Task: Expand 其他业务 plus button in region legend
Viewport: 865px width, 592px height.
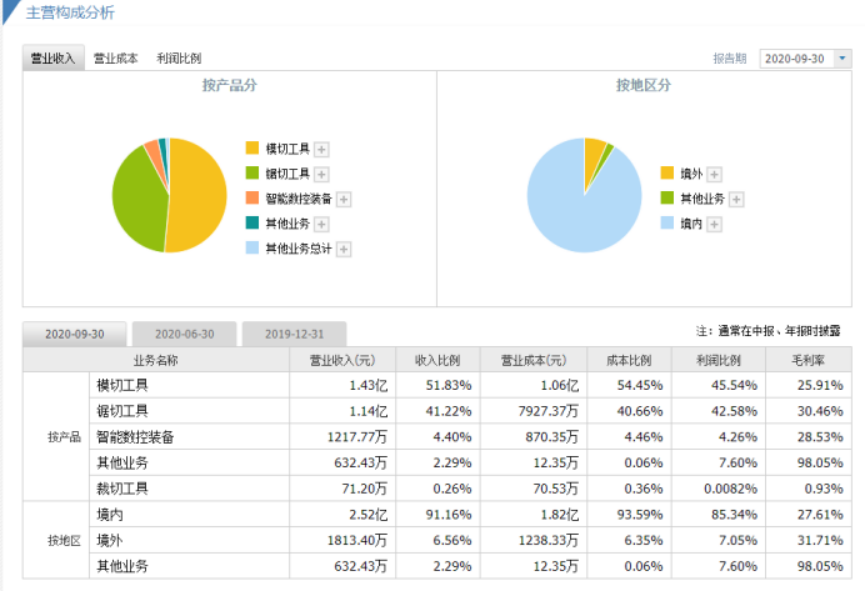Action: 736,199
